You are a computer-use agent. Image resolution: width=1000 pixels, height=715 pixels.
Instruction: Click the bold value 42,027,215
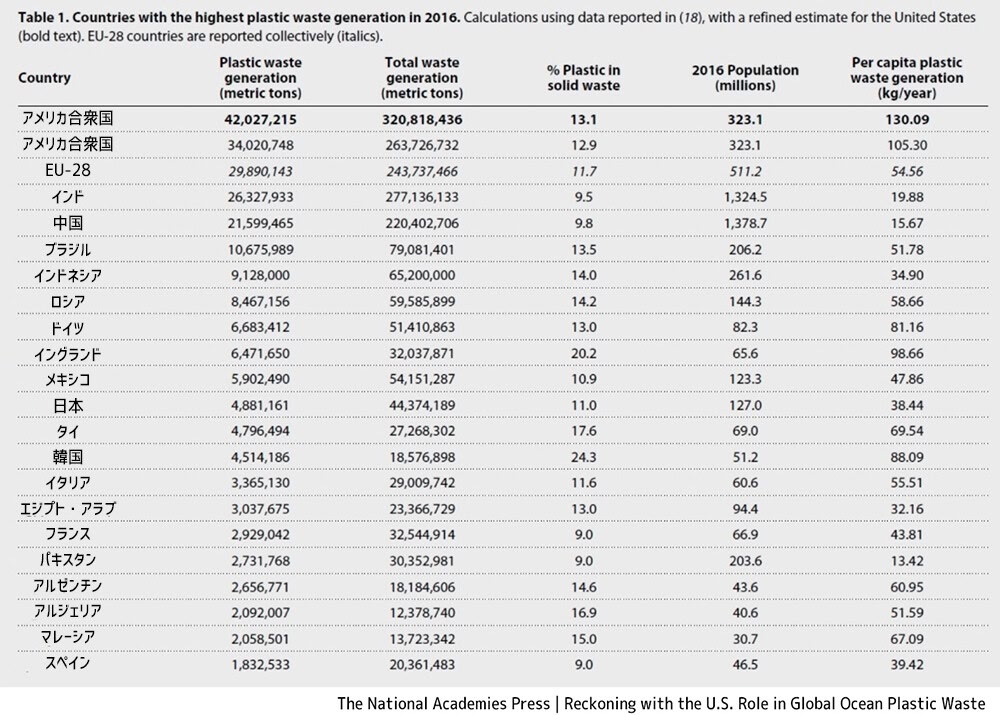click(x=260, y=119)
